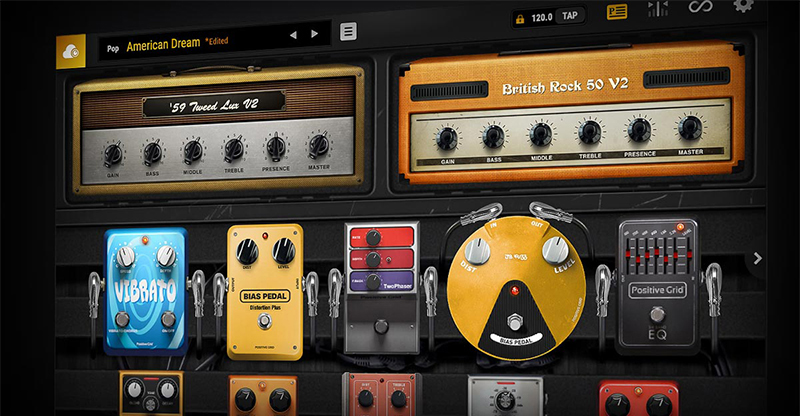Click the Level knob on round fuzz pedal
The height and width of the screenshot is (416, 800).
(555, 250)
